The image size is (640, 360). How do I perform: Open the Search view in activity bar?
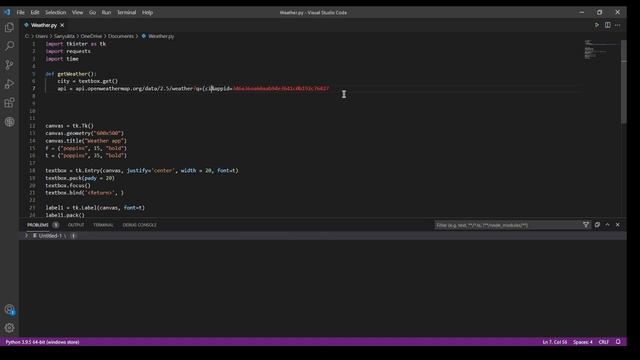[9, 46]
